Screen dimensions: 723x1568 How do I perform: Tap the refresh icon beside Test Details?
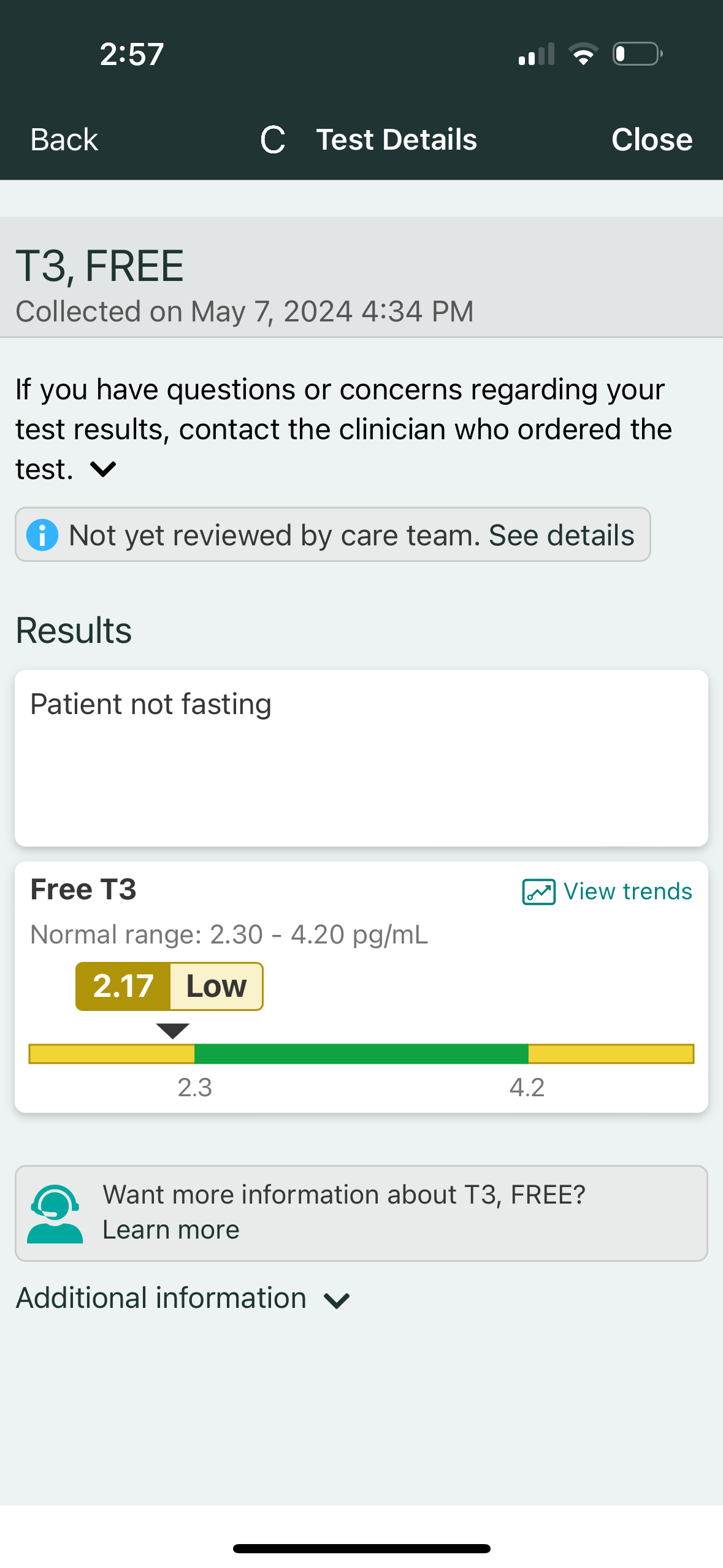point(273,140)
